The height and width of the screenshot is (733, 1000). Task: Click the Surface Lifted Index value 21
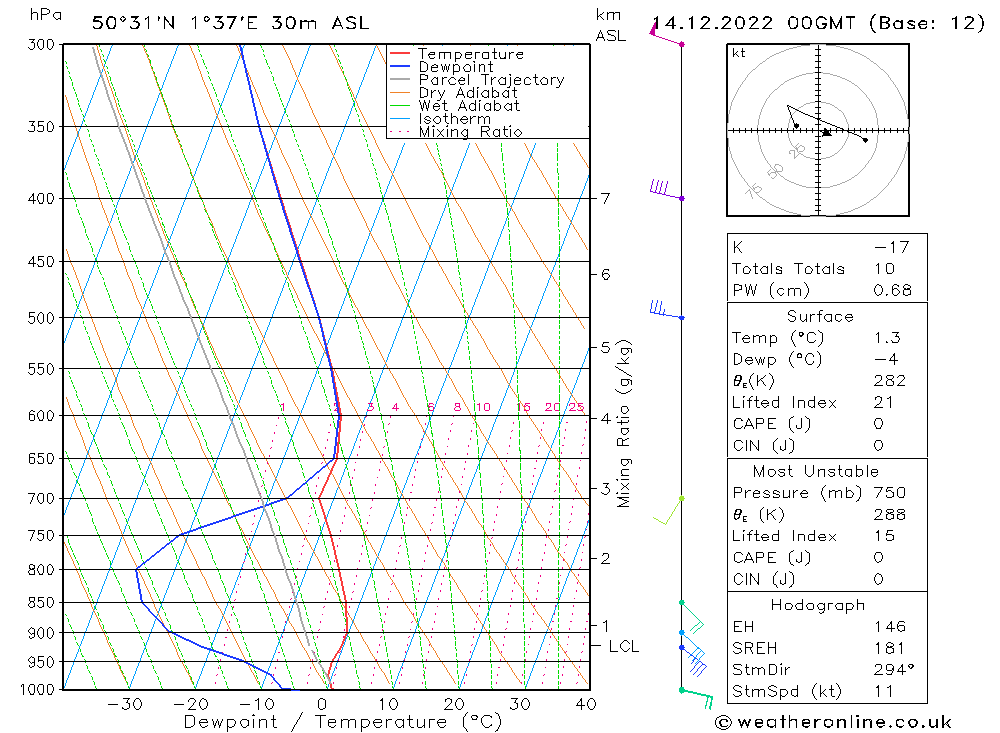(884, 403)
